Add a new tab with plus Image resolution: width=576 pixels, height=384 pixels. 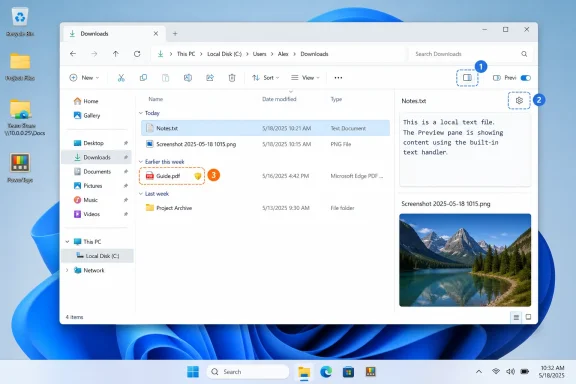(x=175, y=33)
